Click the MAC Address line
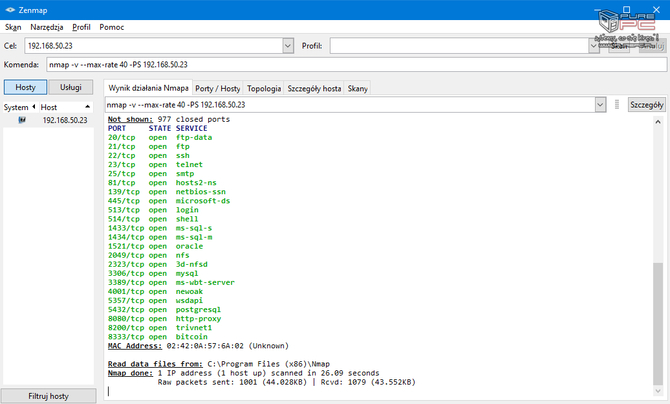This screenshot has height=404, width=670. (198, 345)
